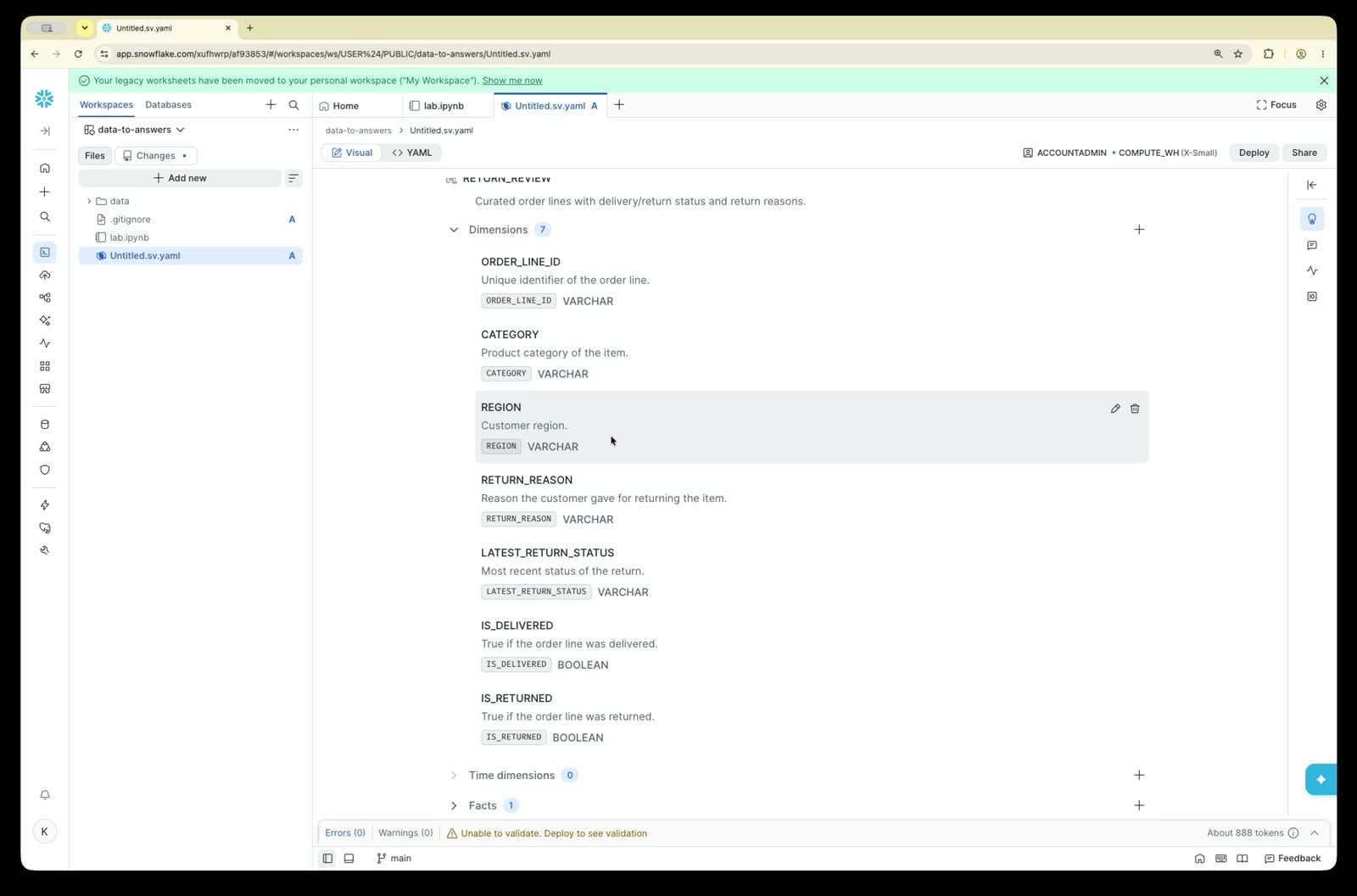The height and width of the screenshot is (896, 1357).
Task: Click the Snowflake logo icon
Action: click(x=44, y=99)
